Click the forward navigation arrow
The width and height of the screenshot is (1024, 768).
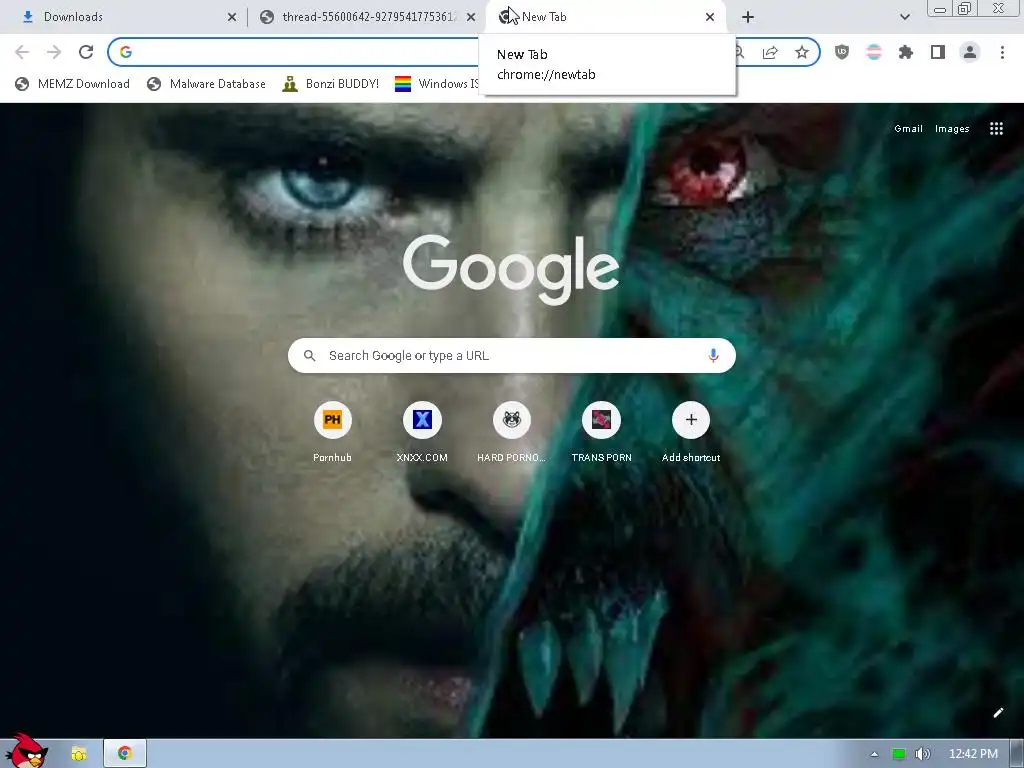[54, 52]
